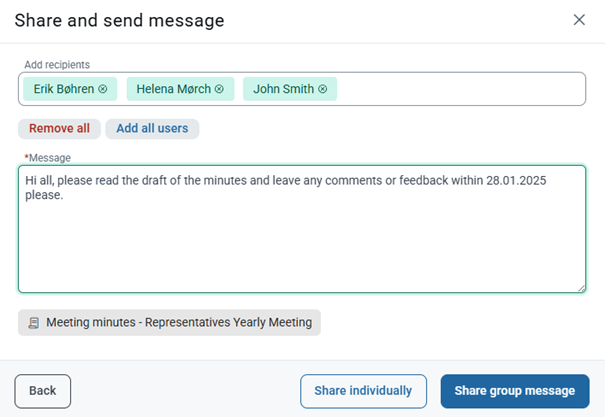
Task: Click the required Message label
Action: point(47,158)
